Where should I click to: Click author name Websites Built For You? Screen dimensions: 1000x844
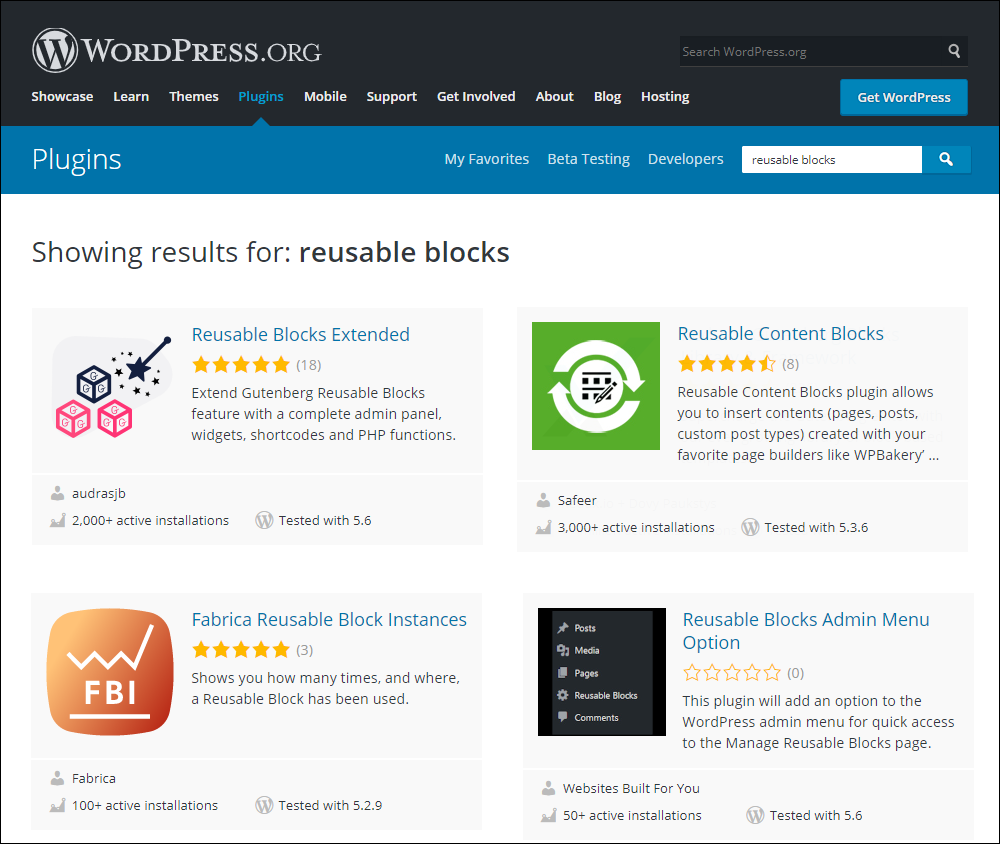[x=631, y=788]
